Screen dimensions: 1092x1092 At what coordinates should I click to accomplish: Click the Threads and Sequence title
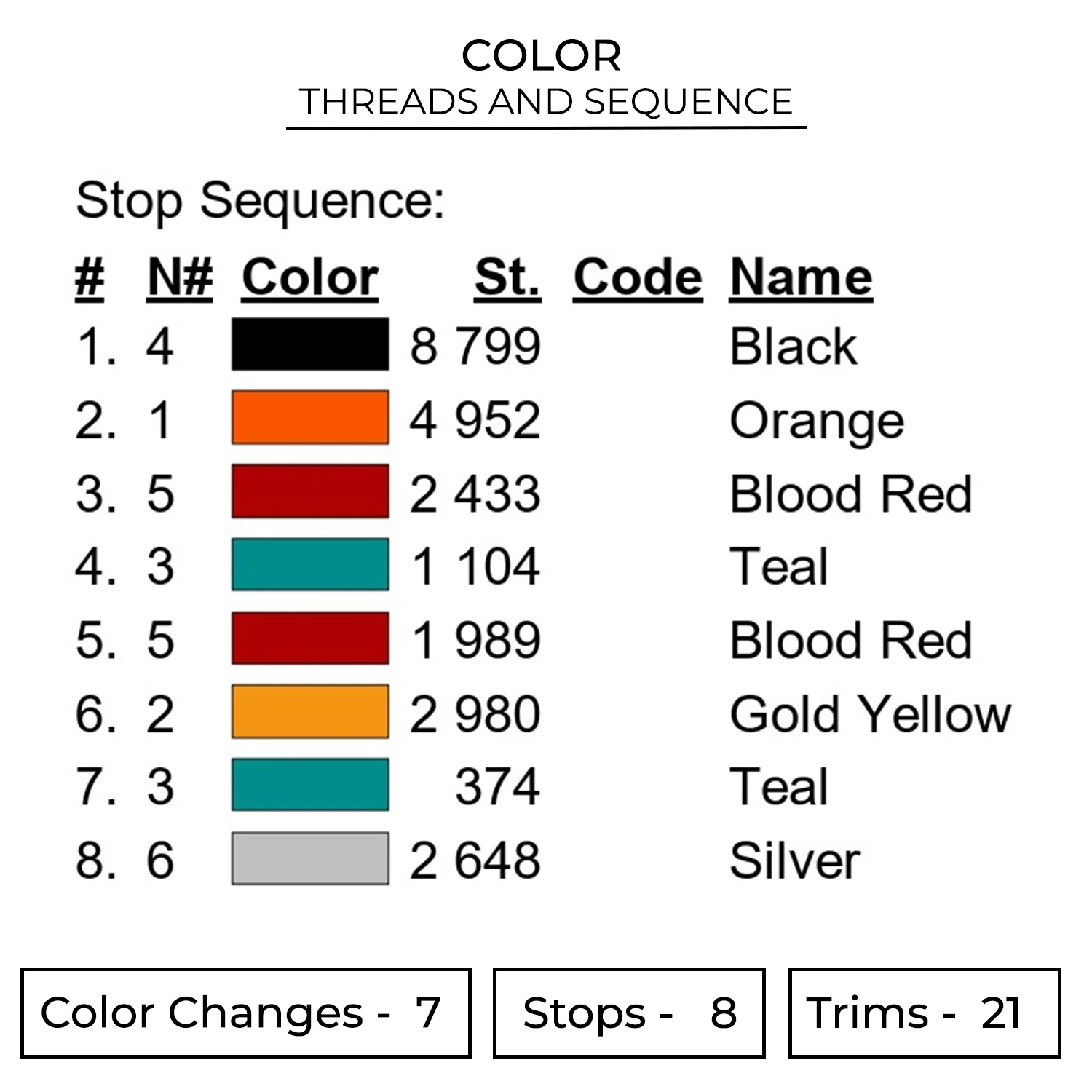point(546,102)
